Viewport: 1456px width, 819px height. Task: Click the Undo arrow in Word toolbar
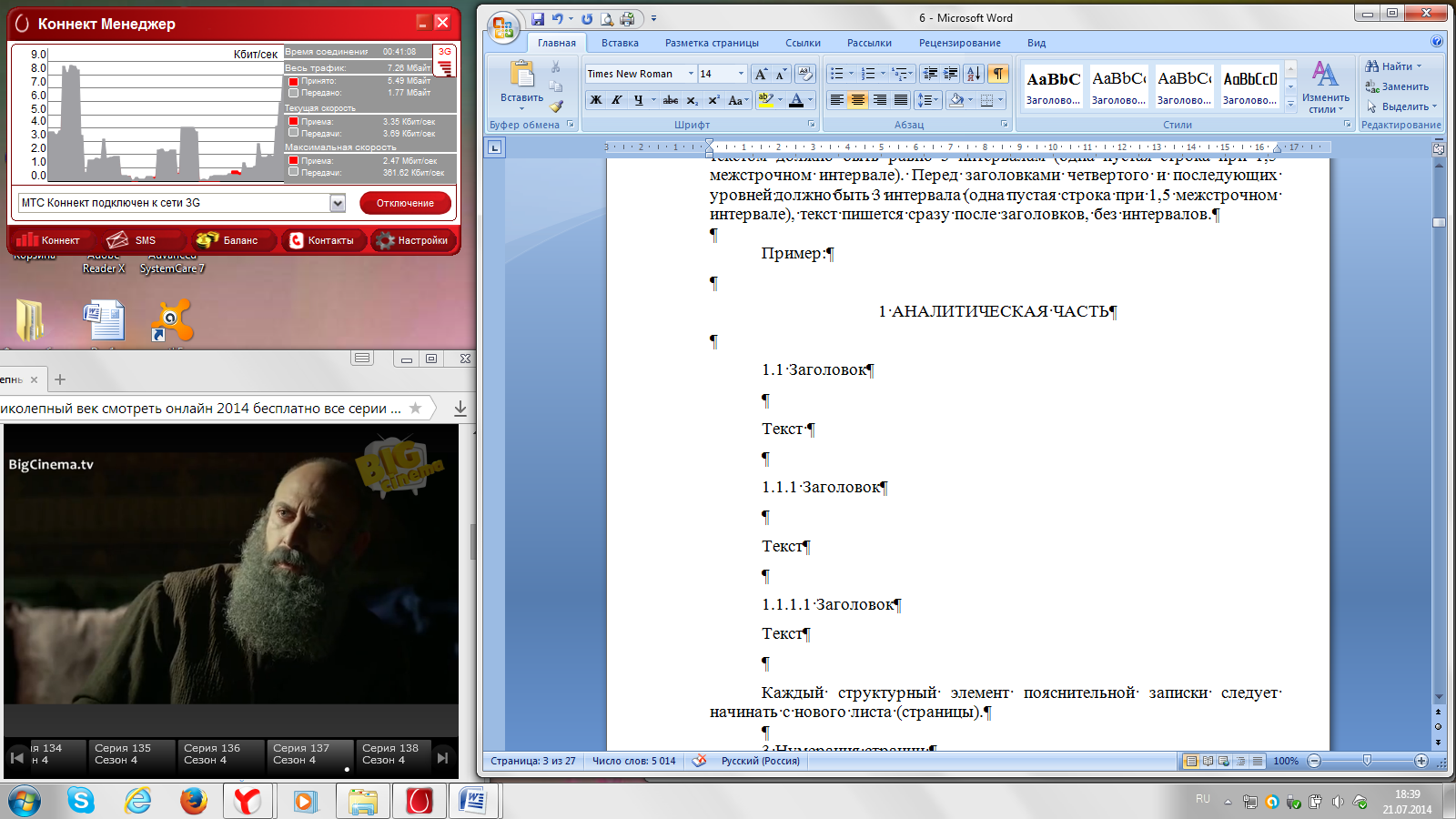tap(557, 18)
